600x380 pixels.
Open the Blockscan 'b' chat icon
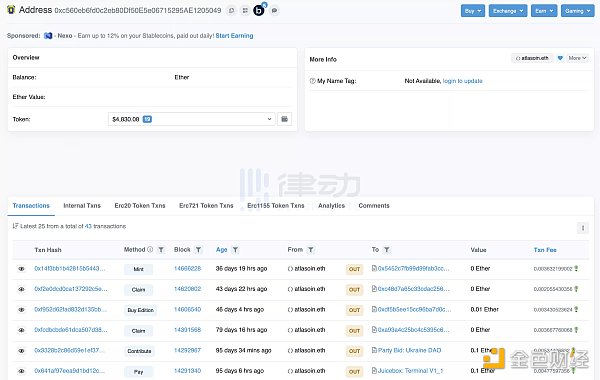[259, 10]
